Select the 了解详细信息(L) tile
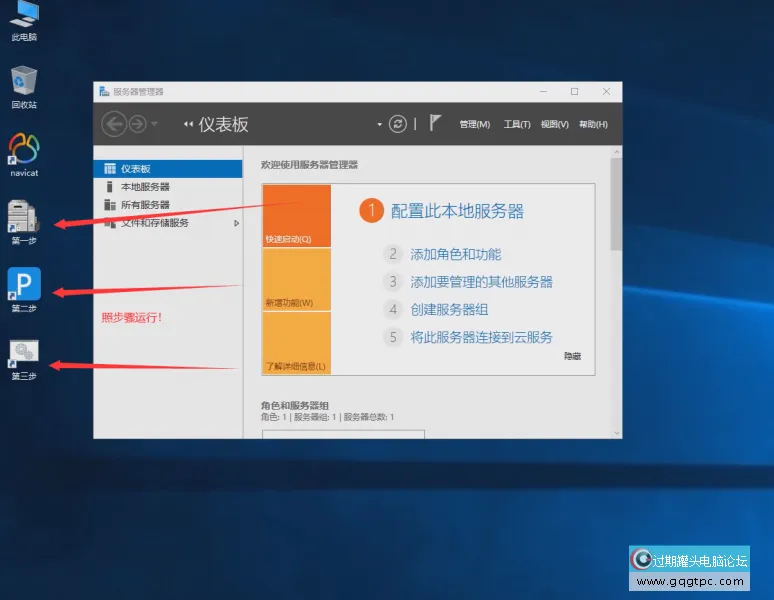Viewport: 774px width, 600px height. [297, 343]
